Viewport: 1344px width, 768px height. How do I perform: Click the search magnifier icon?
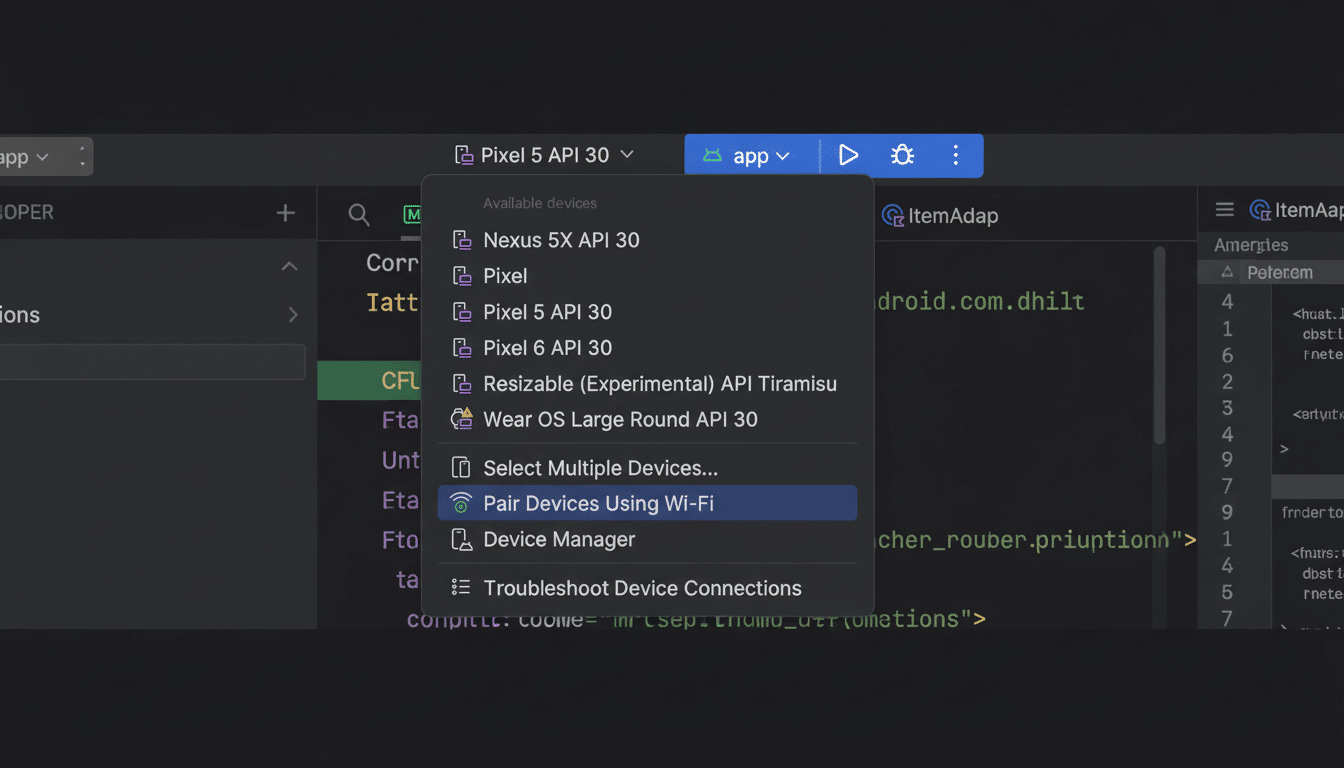359,214
